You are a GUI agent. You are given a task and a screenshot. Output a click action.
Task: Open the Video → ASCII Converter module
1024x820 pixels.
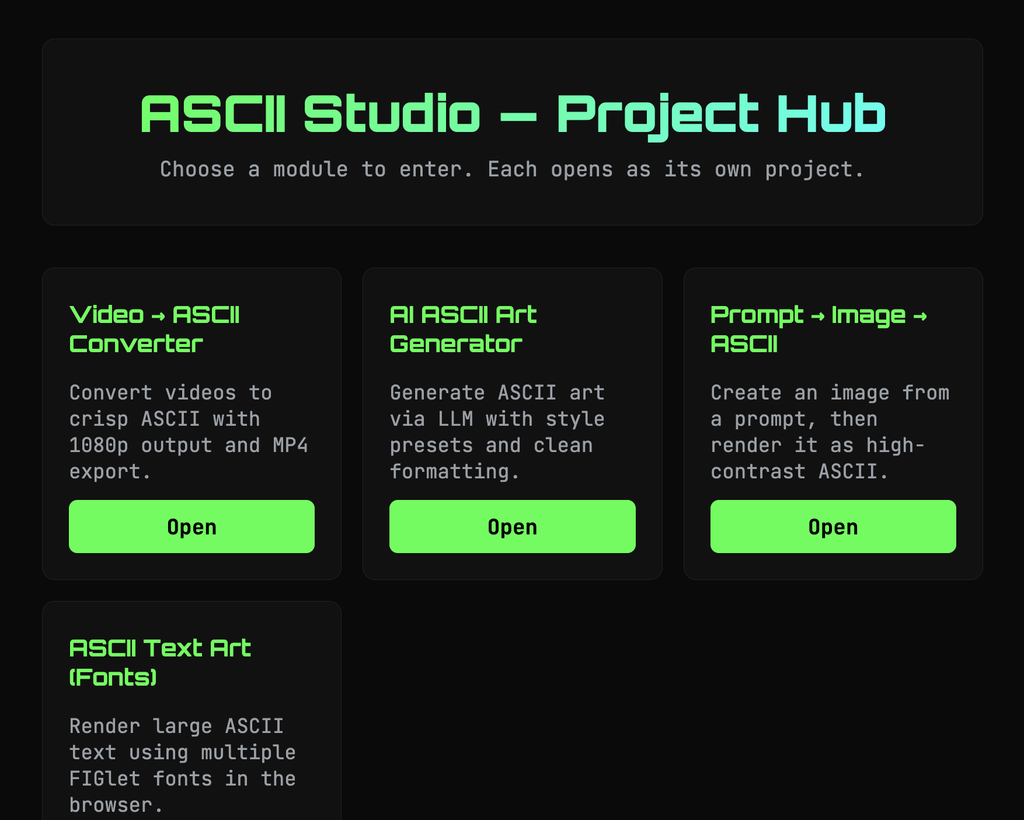(191, 527)
